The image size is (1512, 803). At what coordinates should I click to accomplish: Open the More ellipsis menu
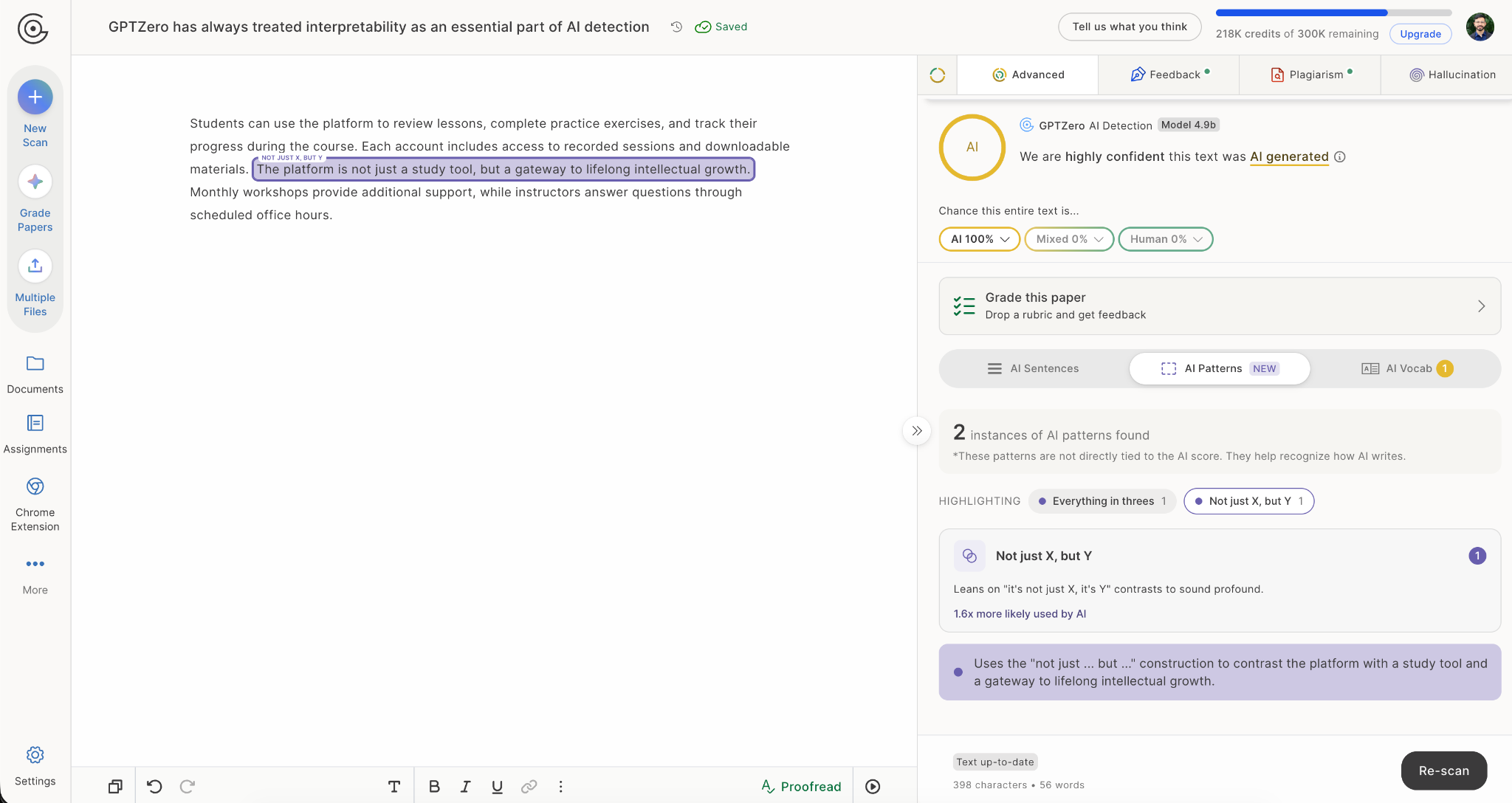(x=35, y=564)
